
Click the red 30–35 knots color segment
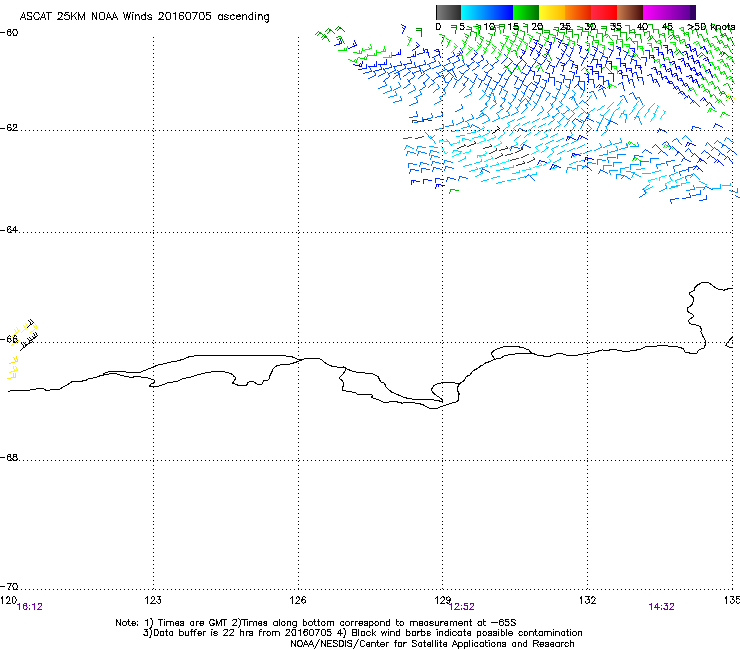[x=604, y=12]
